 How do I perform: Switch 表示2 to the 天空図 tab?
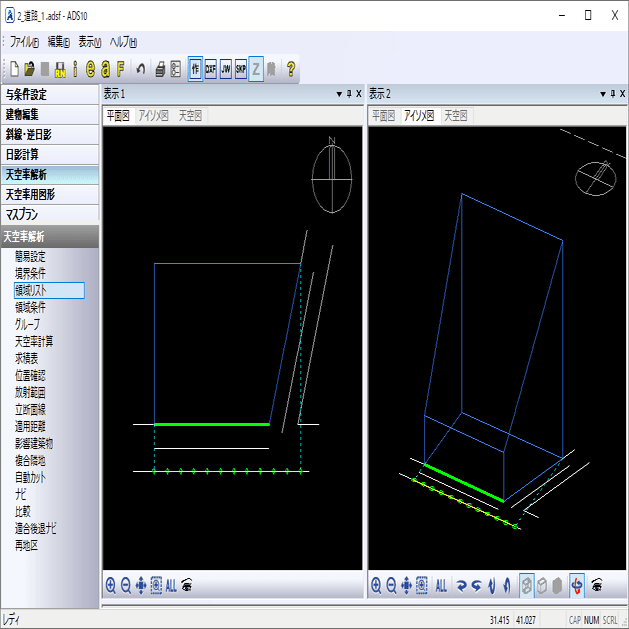456,116
